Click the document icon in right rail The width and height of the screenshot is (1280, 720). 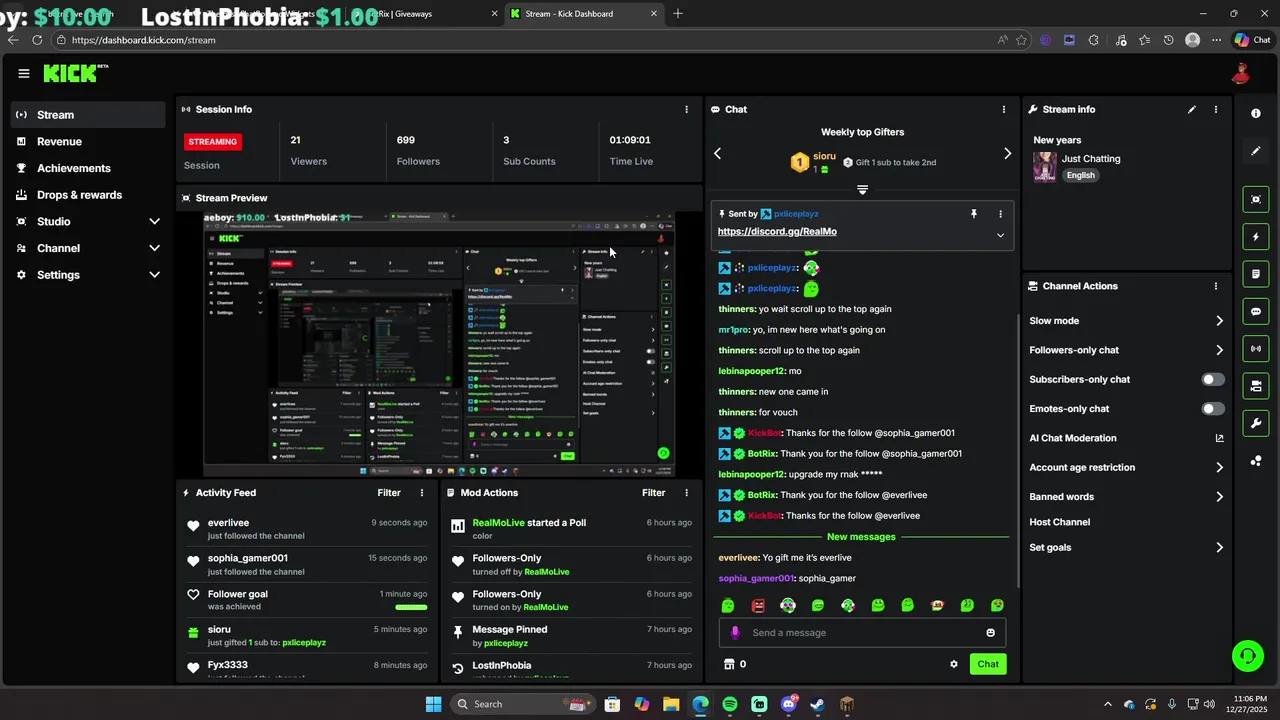(1256, 274)
